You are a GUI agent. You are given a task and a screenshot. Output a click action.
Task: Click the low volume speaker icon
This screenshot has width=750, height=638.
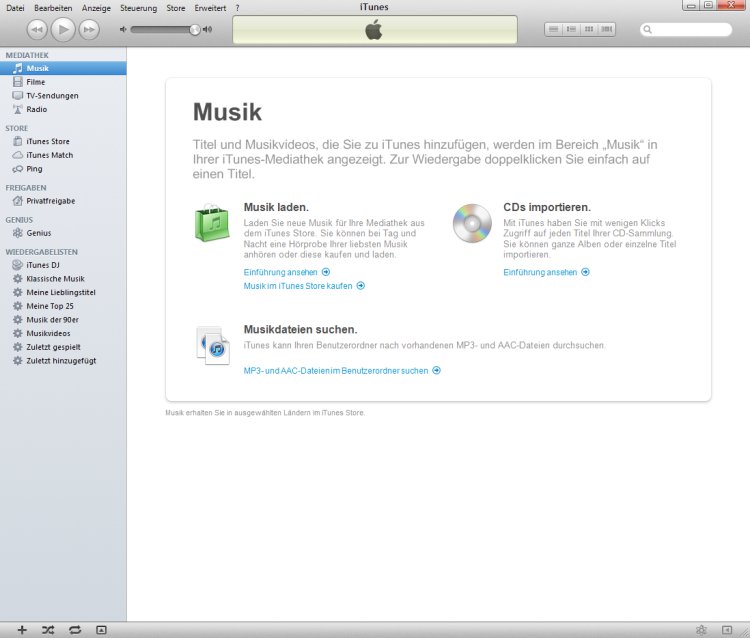point(123,29)
